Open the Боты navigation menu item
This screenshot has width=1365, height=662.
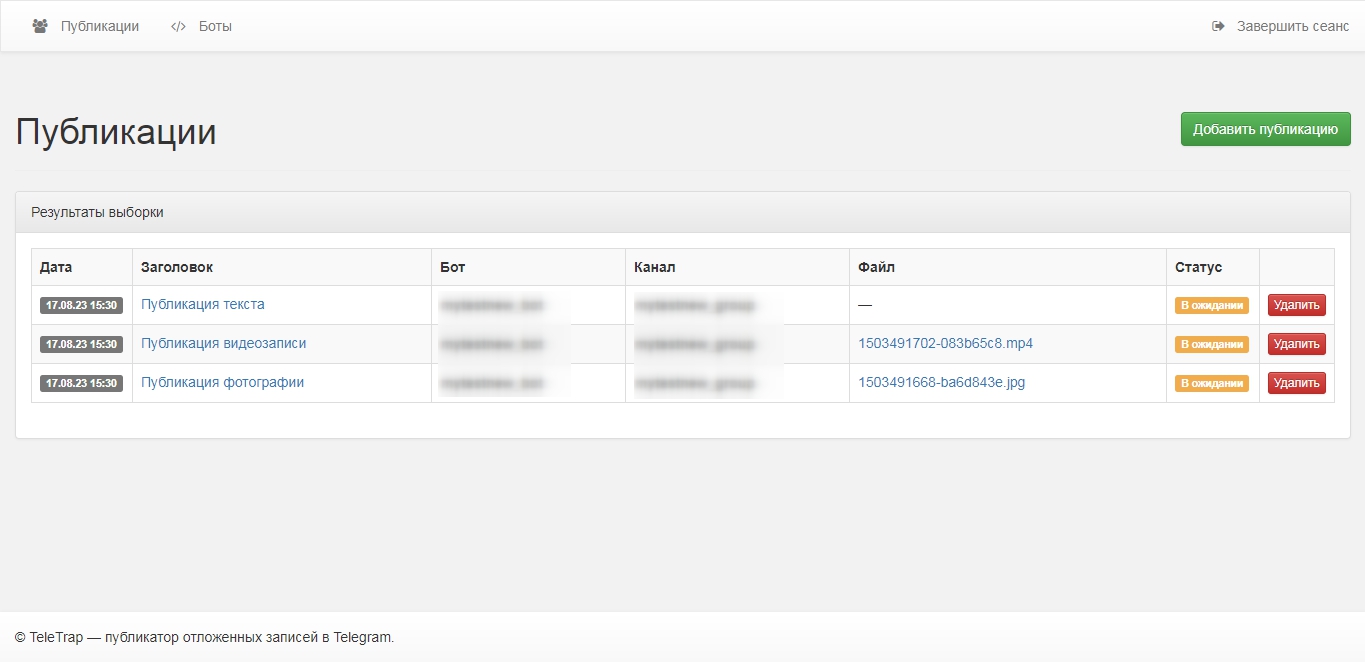[215, 26]
